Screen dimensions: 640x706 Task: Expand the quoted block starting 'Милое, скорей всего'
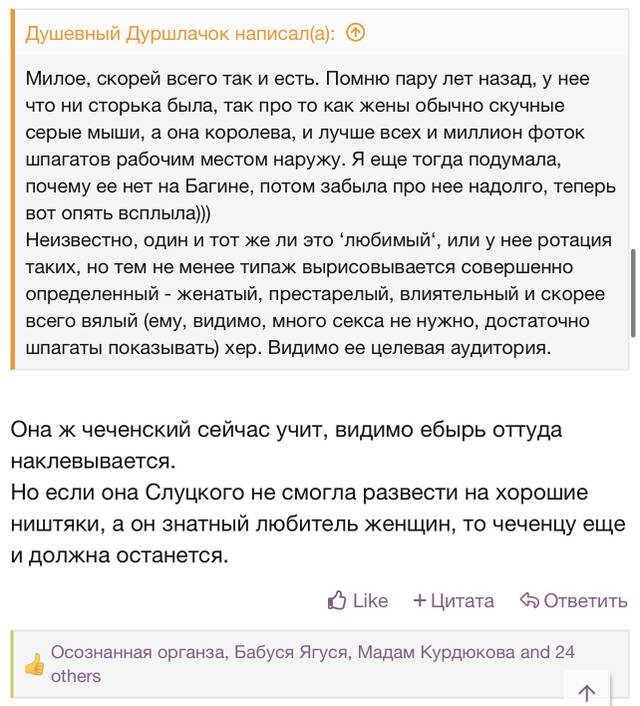[x=322, y=213]
